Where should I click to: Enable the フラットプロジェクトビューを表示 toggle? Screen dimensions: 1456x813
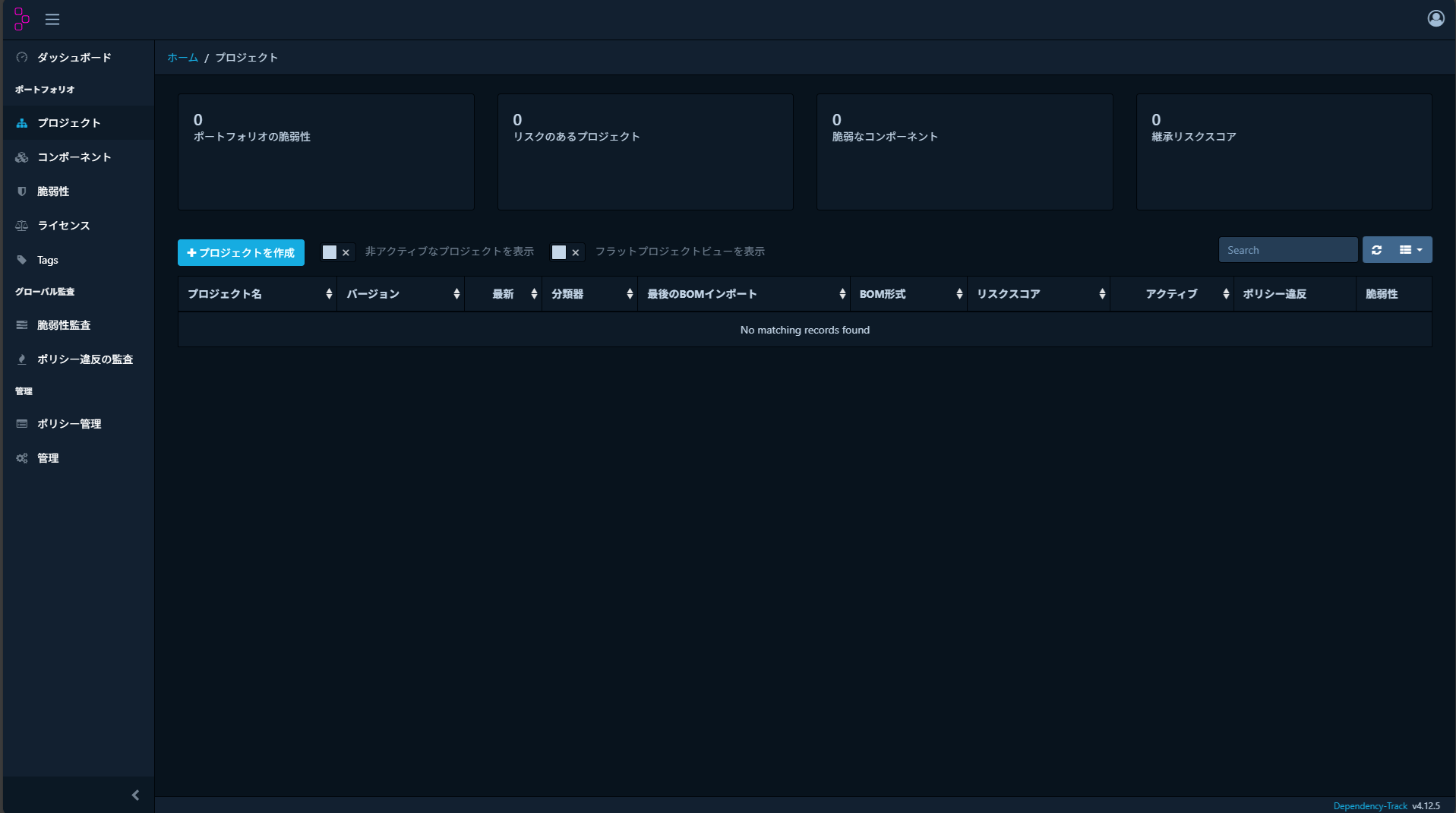click(567, 252)
